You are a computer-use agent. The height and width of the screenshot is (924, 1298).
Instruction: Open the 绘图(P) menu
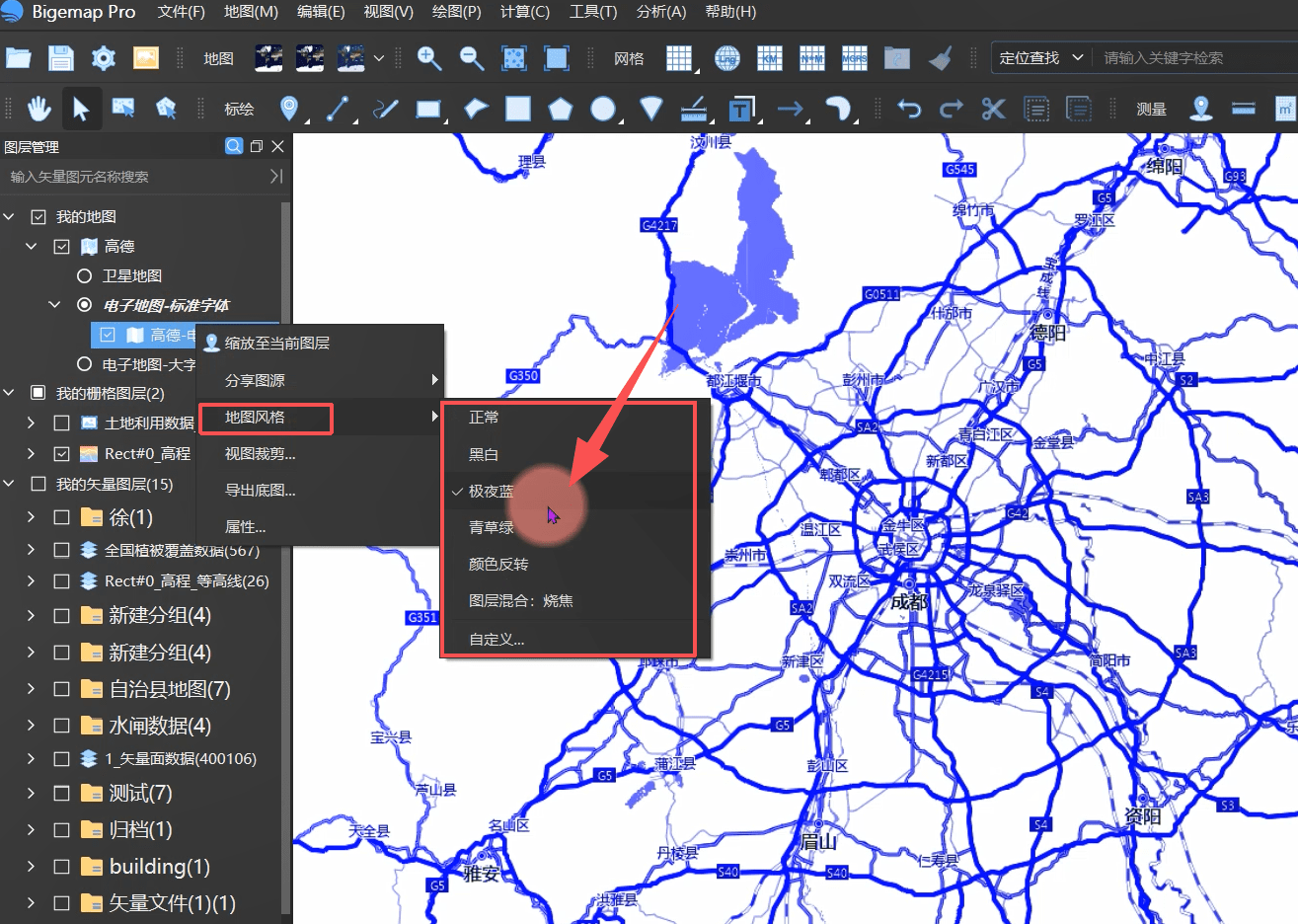click(x=457, y=12)
